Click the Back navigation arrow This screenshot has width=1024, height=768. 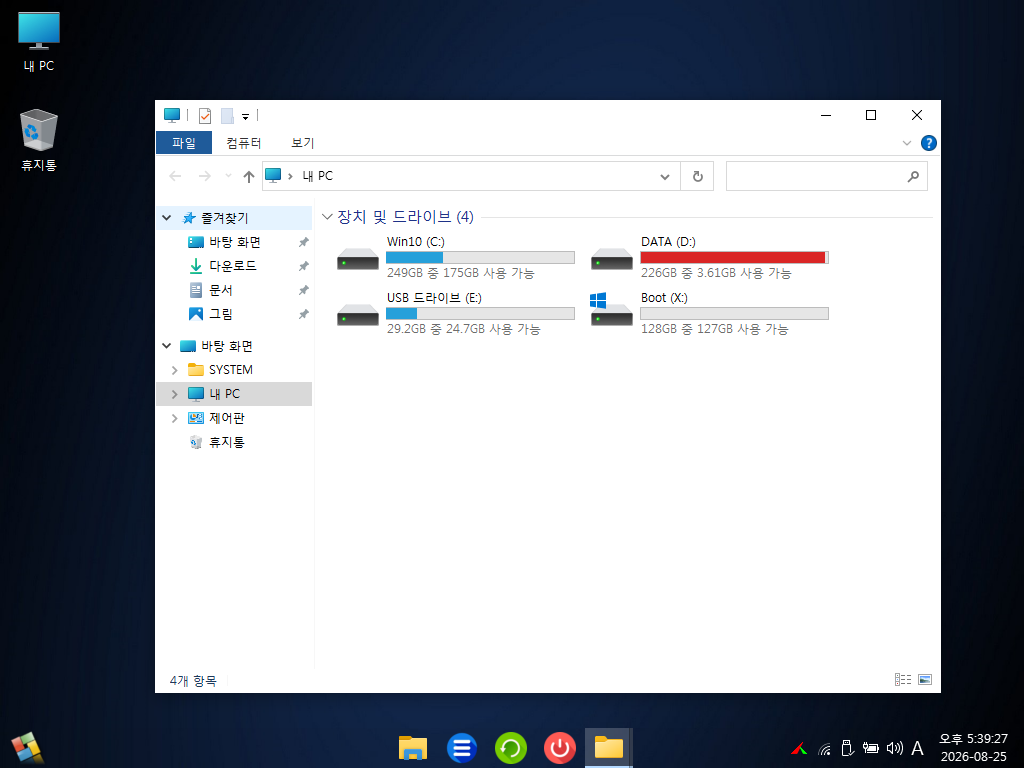click(x=175, y=176)
